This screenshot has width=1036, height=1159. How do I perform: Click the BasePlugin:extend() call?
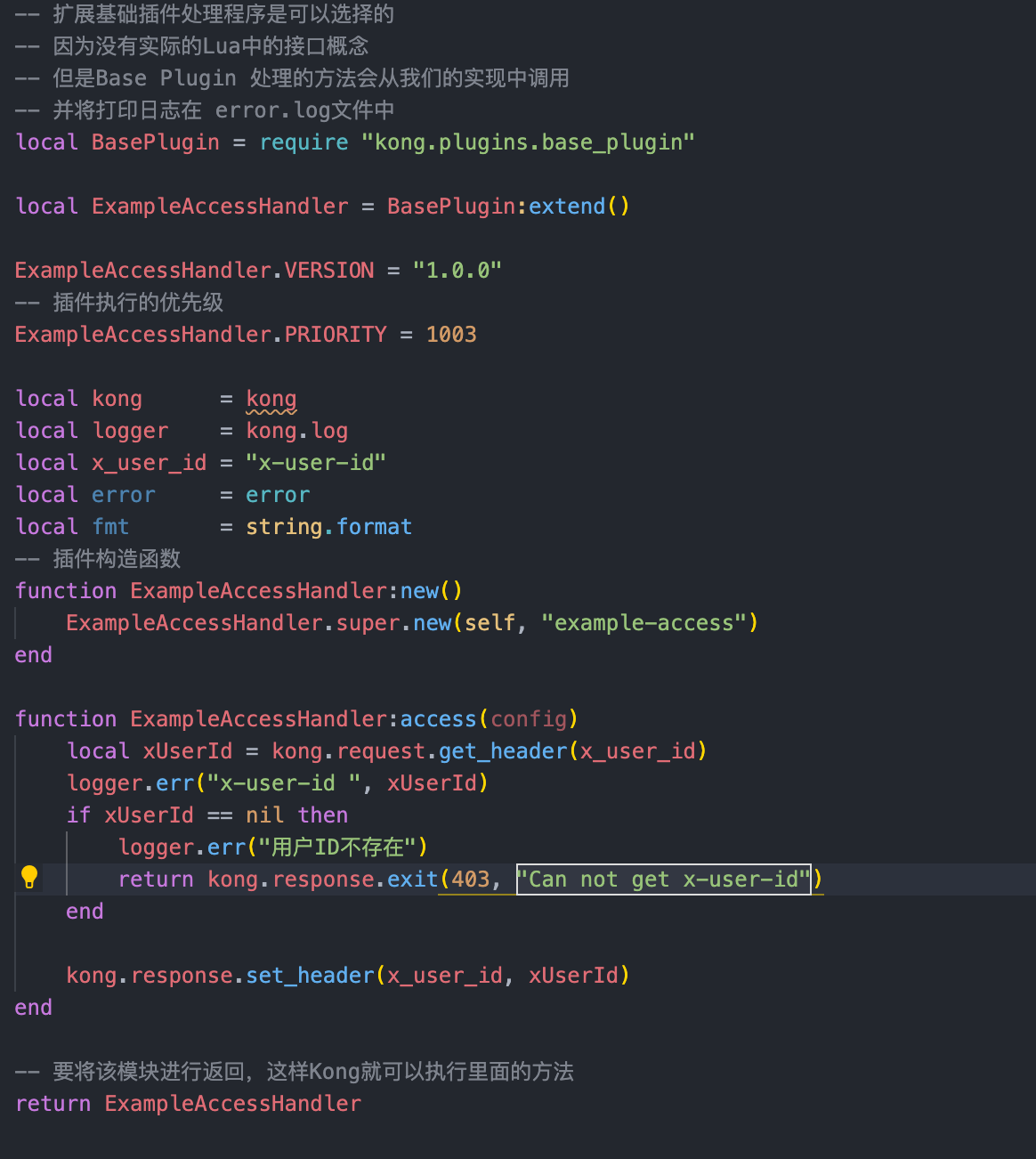click(x=508, y=207)
